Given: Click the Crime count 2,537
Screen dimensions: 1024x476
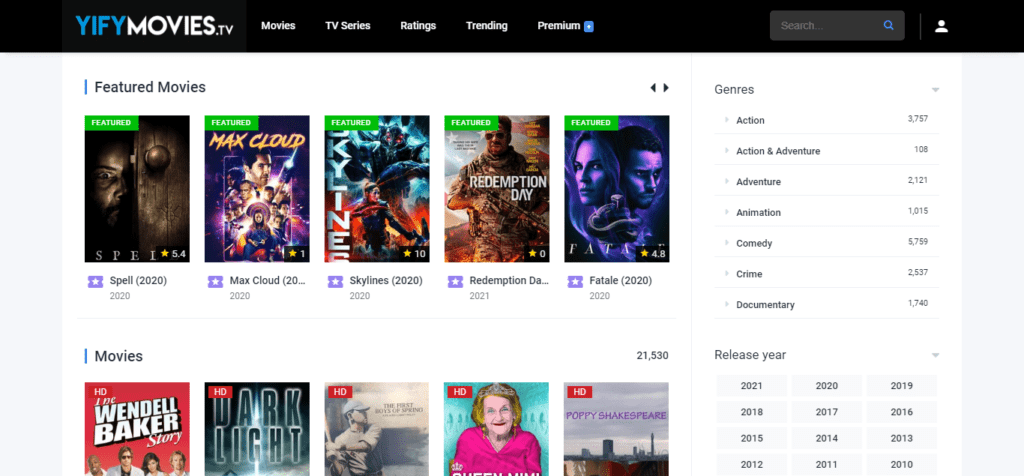Looking at the screenshot, I should click(x=918, y=272).
